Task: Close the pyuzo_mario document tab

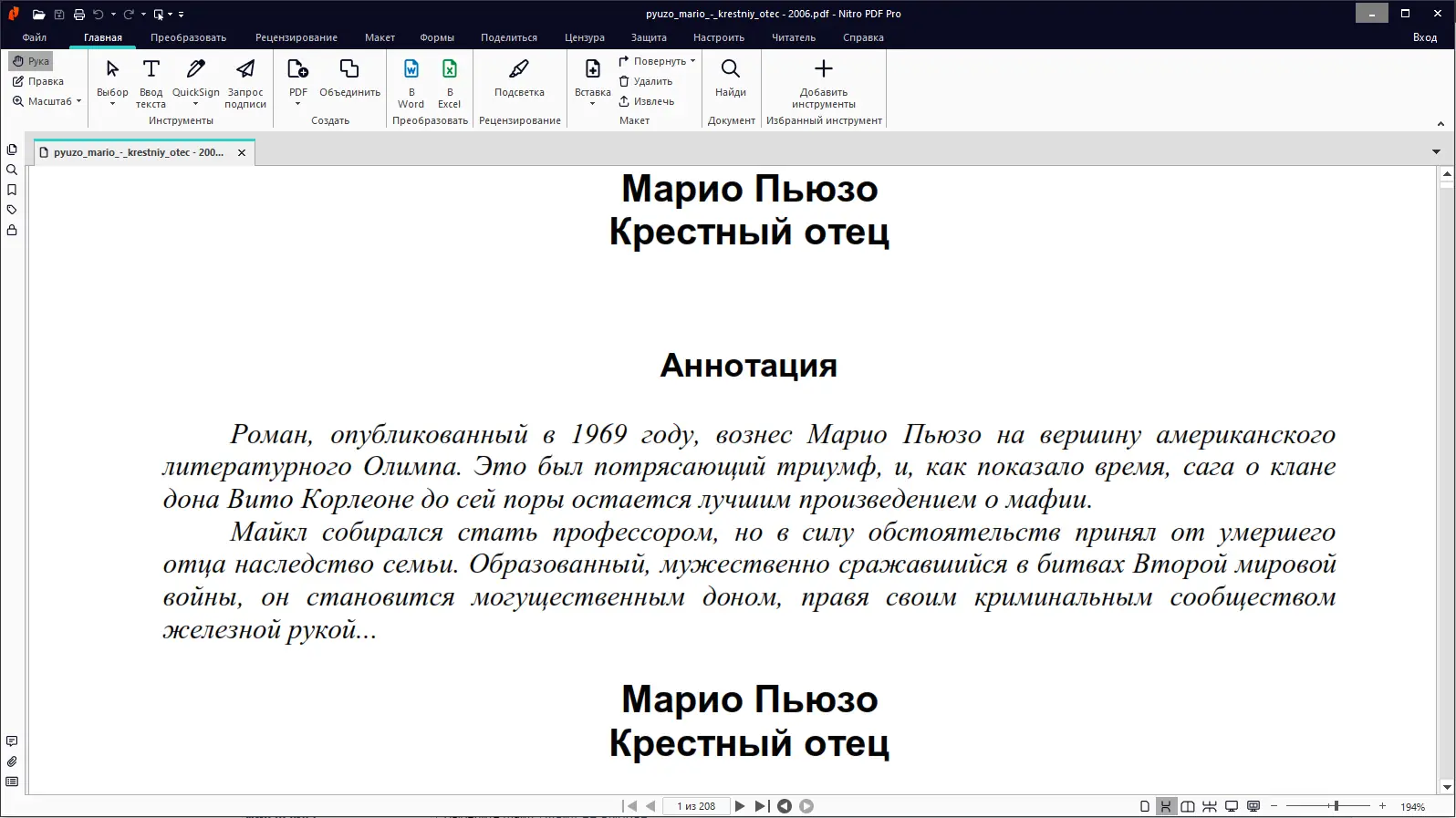Action: click(242, 152)
